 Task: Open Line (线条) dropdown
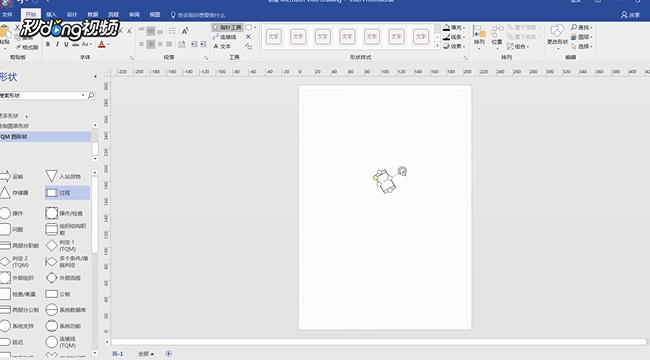(454, 37)
